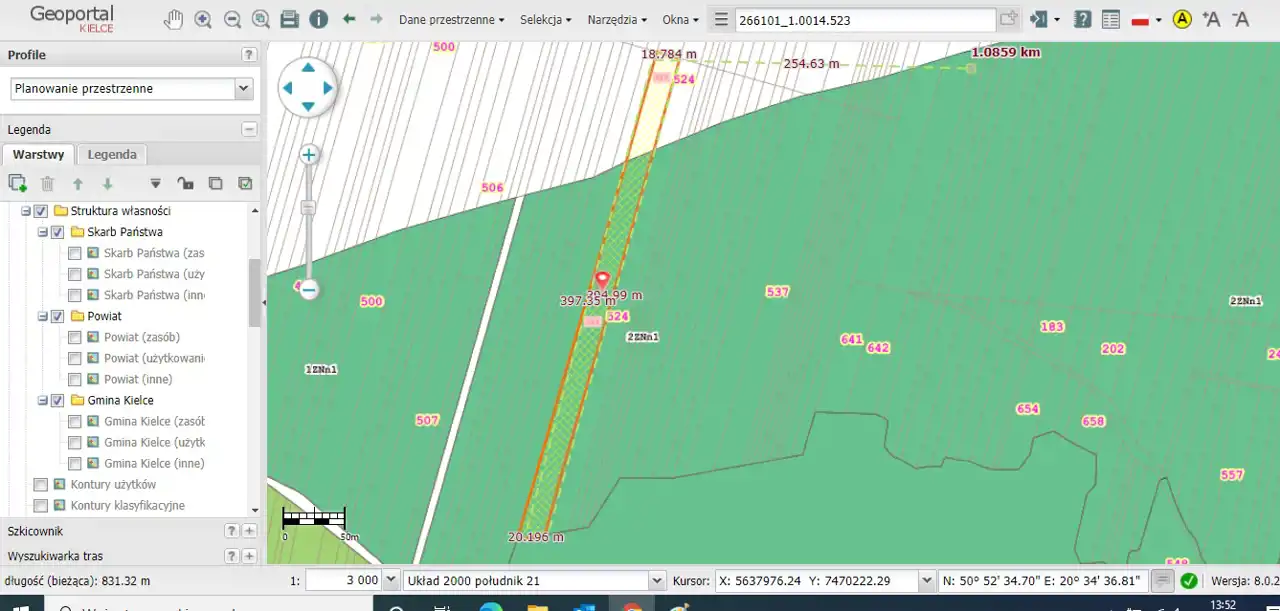Screen dimensions: 1280x611
Task: Toggle the yellow high-contrast icon
Action: (x=1182, y=19)
